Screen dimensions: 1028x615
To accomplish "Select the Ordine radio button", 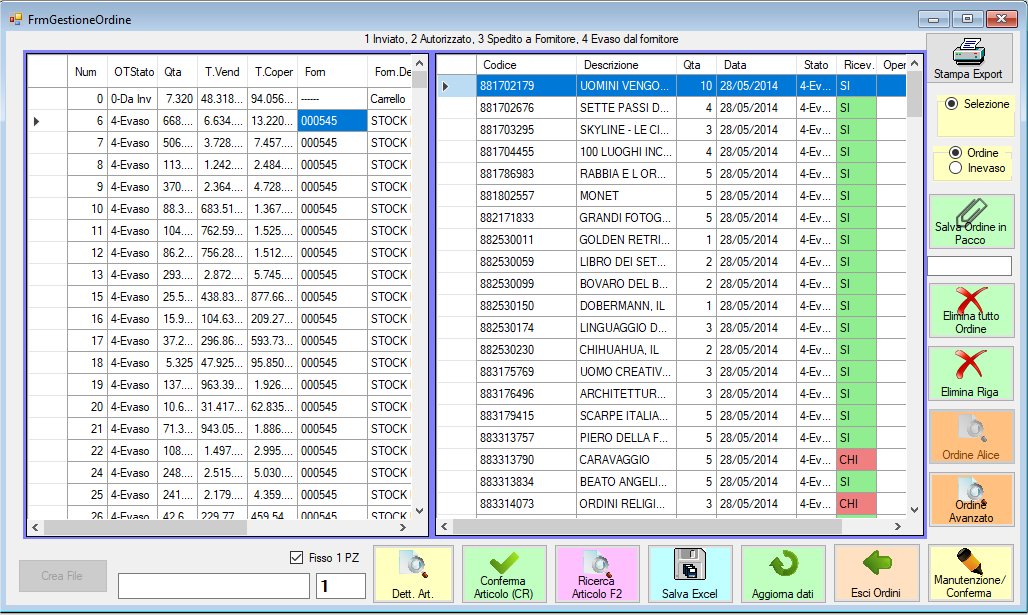I will pos(955,153).
